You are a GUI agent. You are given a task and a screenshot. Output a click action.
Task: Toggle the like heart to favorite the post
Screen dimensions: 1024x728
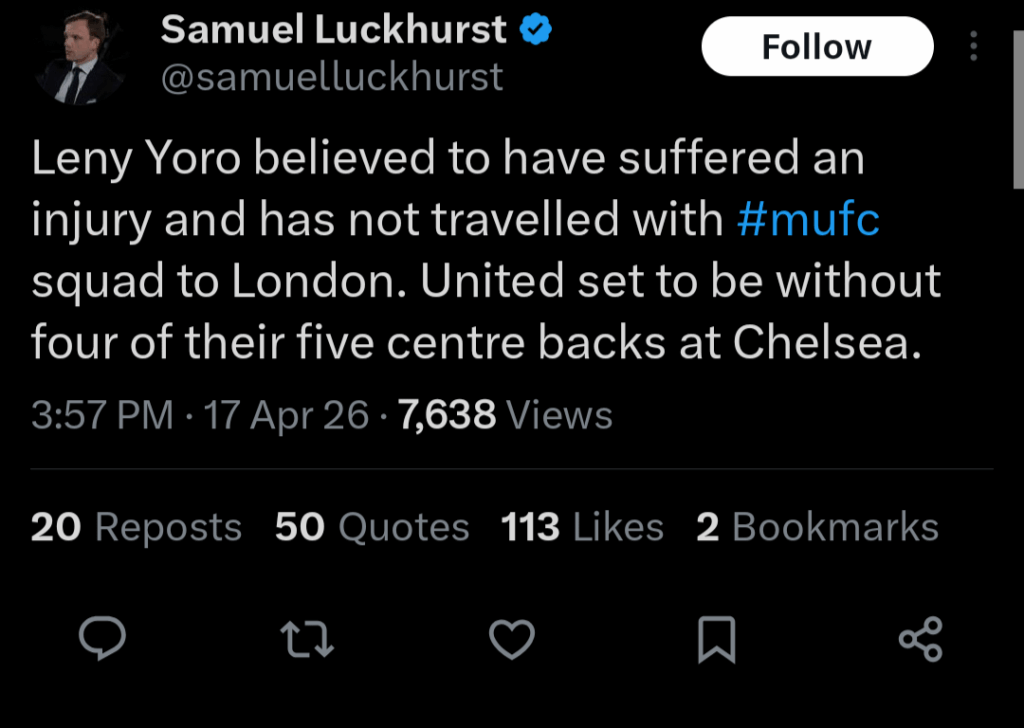point(511,639)
